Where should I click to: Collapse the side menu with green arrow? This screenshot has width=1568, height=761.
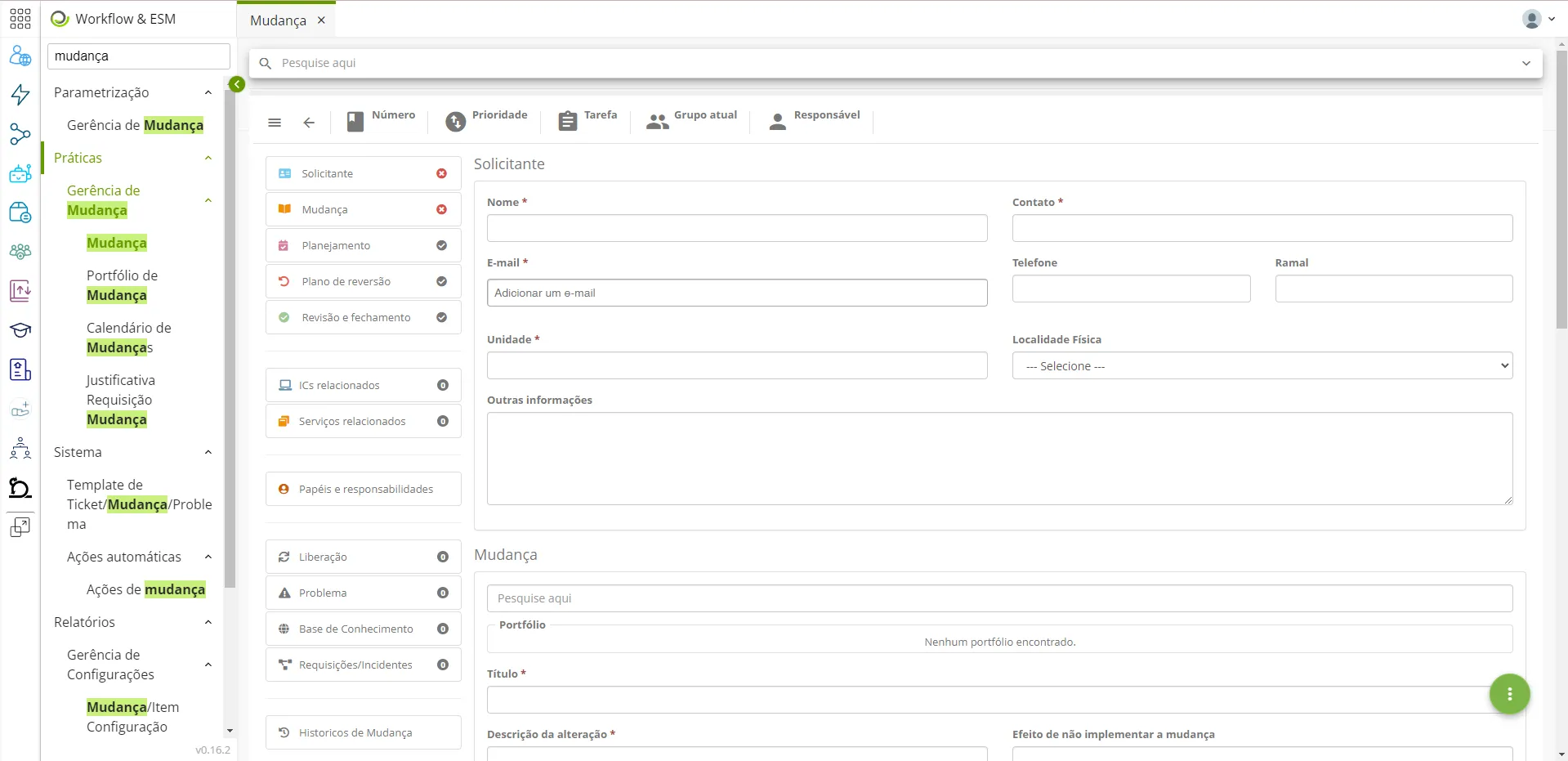(237, 84)
